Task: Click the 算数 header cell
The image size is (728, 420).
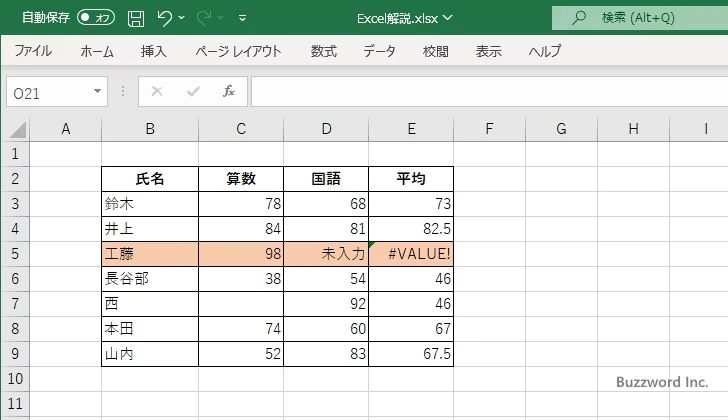Action: (x=241, y=179)
